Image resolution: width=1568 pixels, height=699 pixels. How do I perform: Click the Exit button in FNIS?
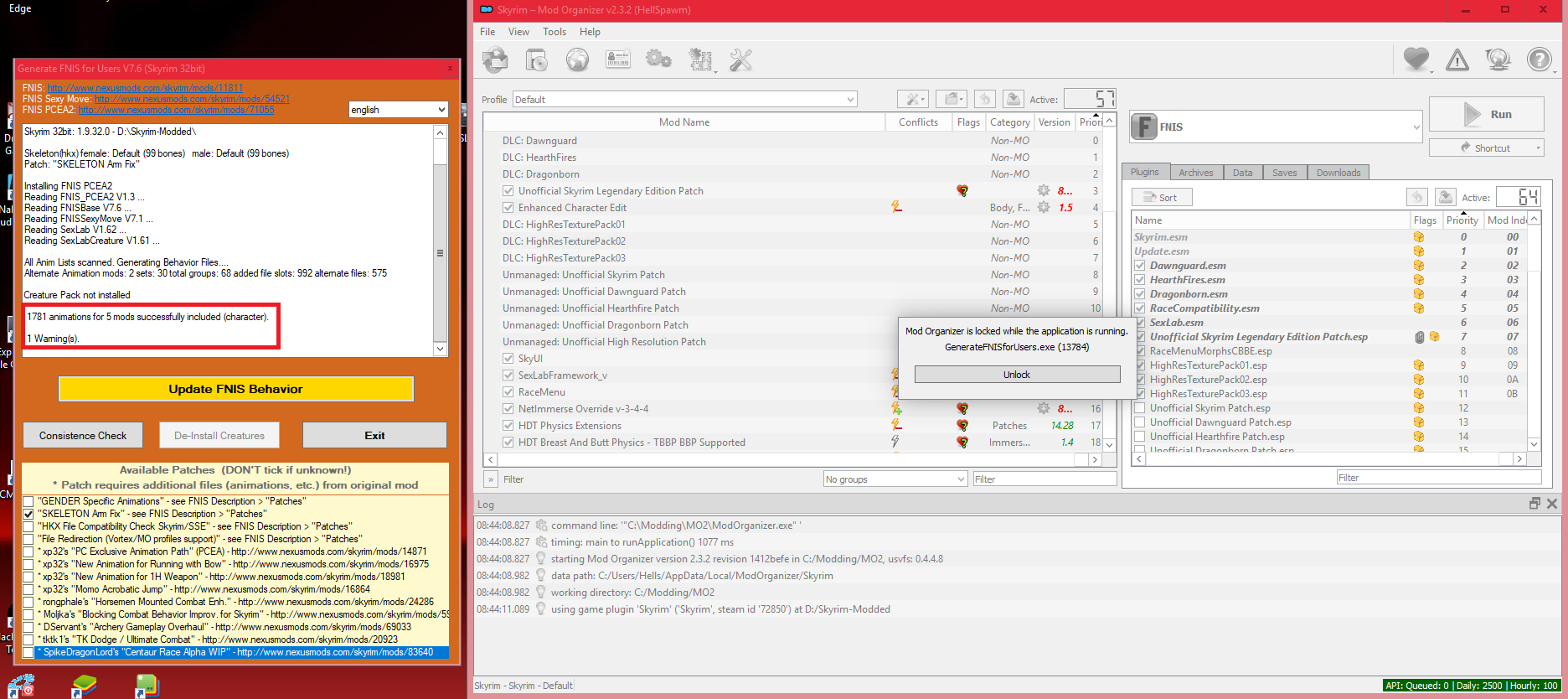coord(374,436)
